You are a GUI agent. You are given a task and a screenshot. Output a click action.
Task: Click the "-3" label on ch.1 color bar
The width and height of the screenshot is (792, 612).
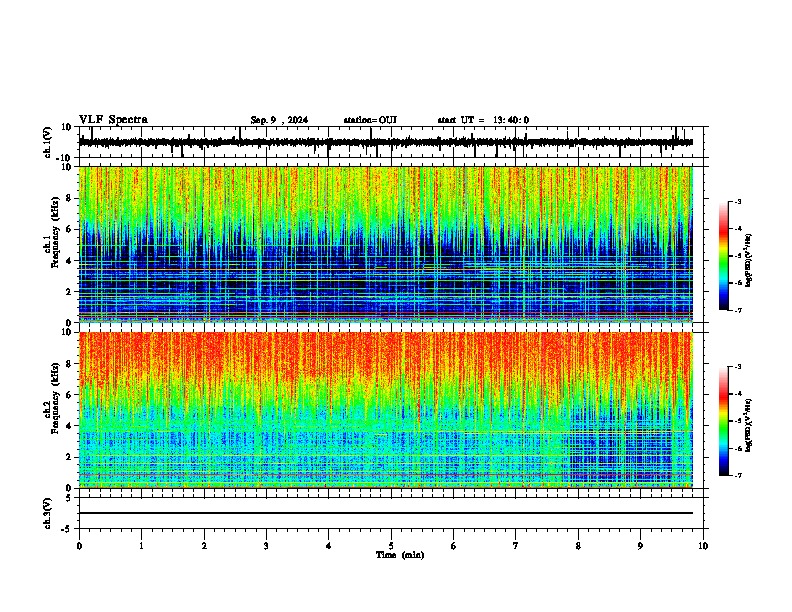point(738,201)
